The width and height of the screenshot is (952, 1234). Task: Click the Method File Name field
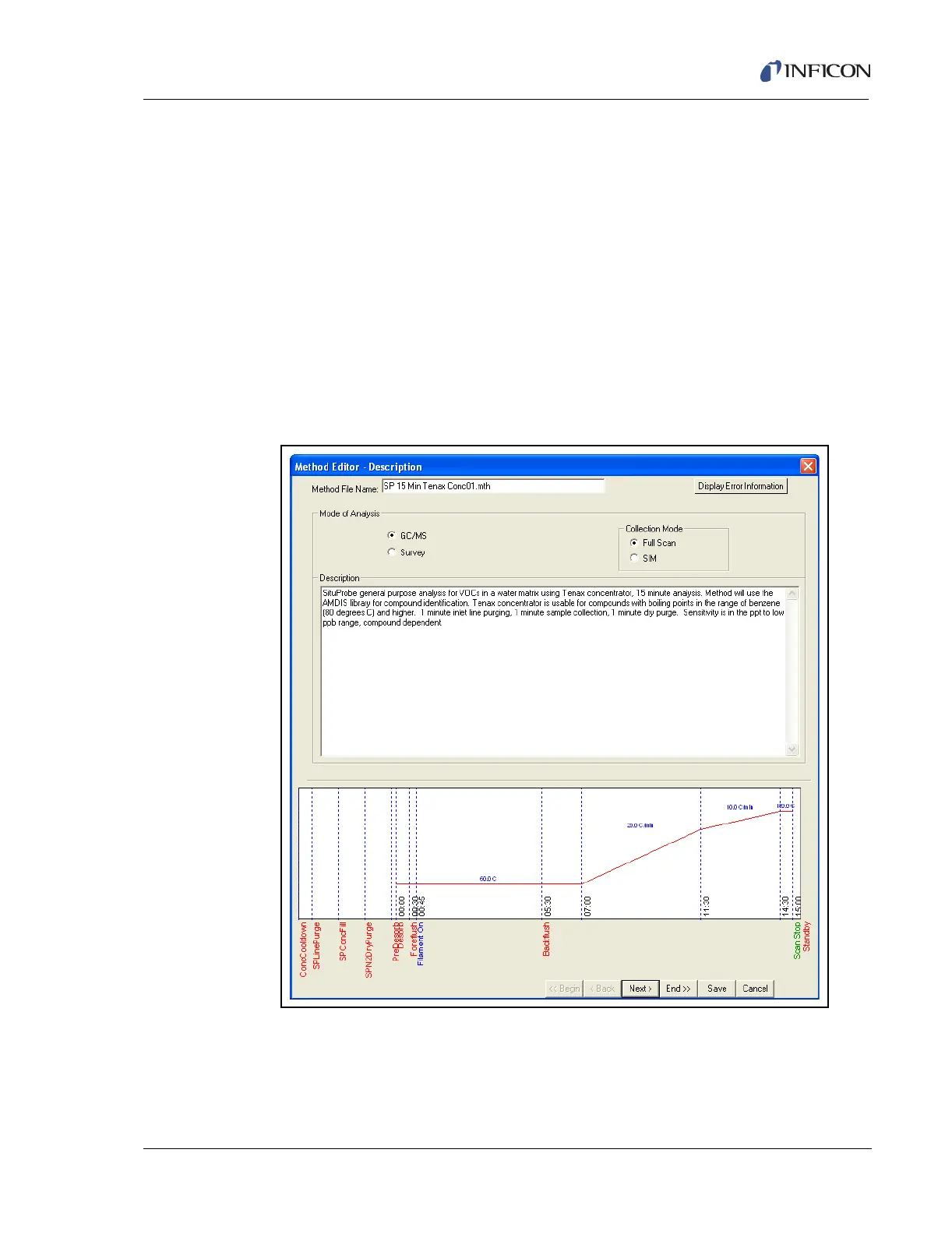(492, 486)
